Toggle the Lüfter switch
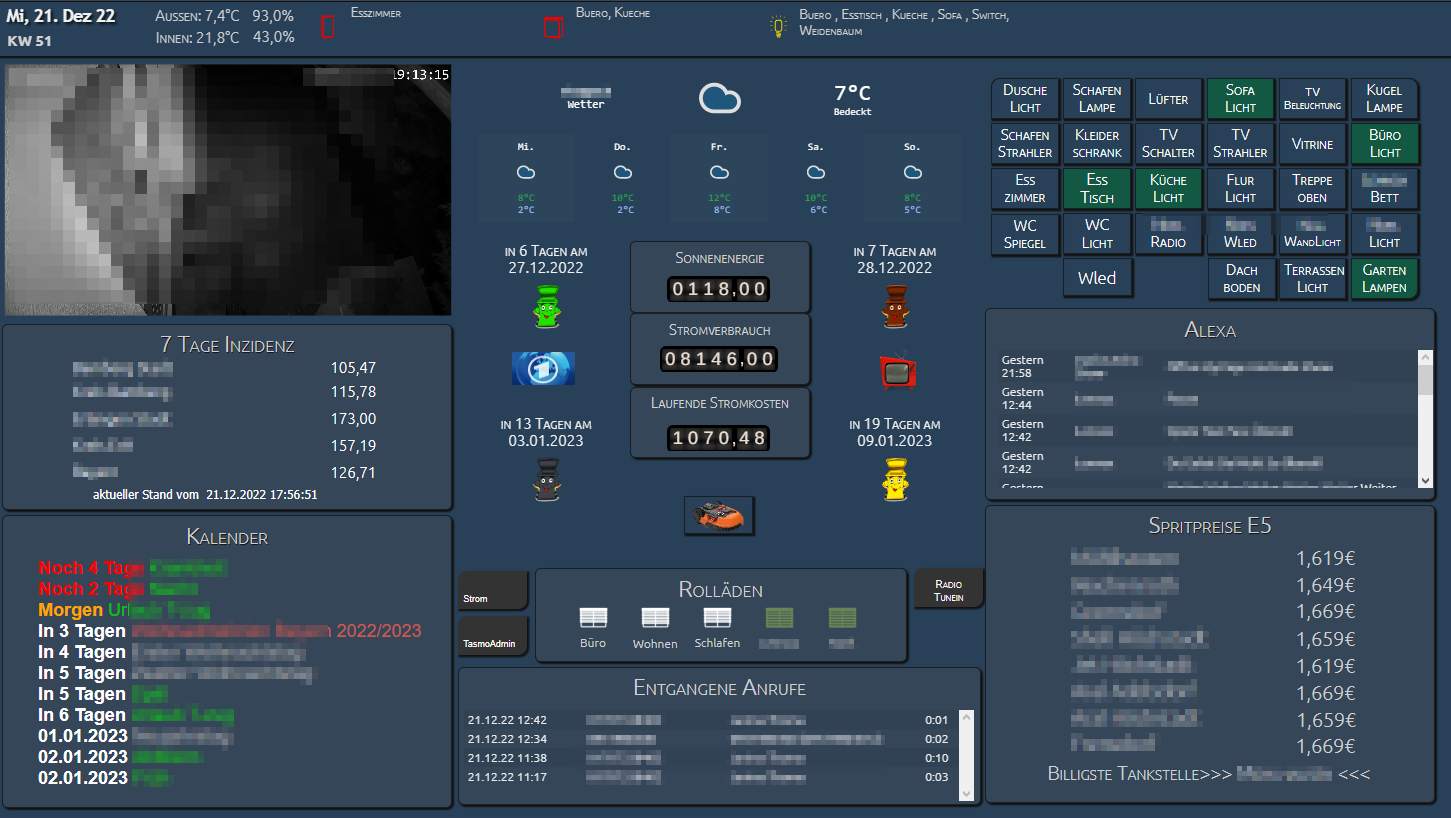1451x818 pixels. [x=1168, y=99]
